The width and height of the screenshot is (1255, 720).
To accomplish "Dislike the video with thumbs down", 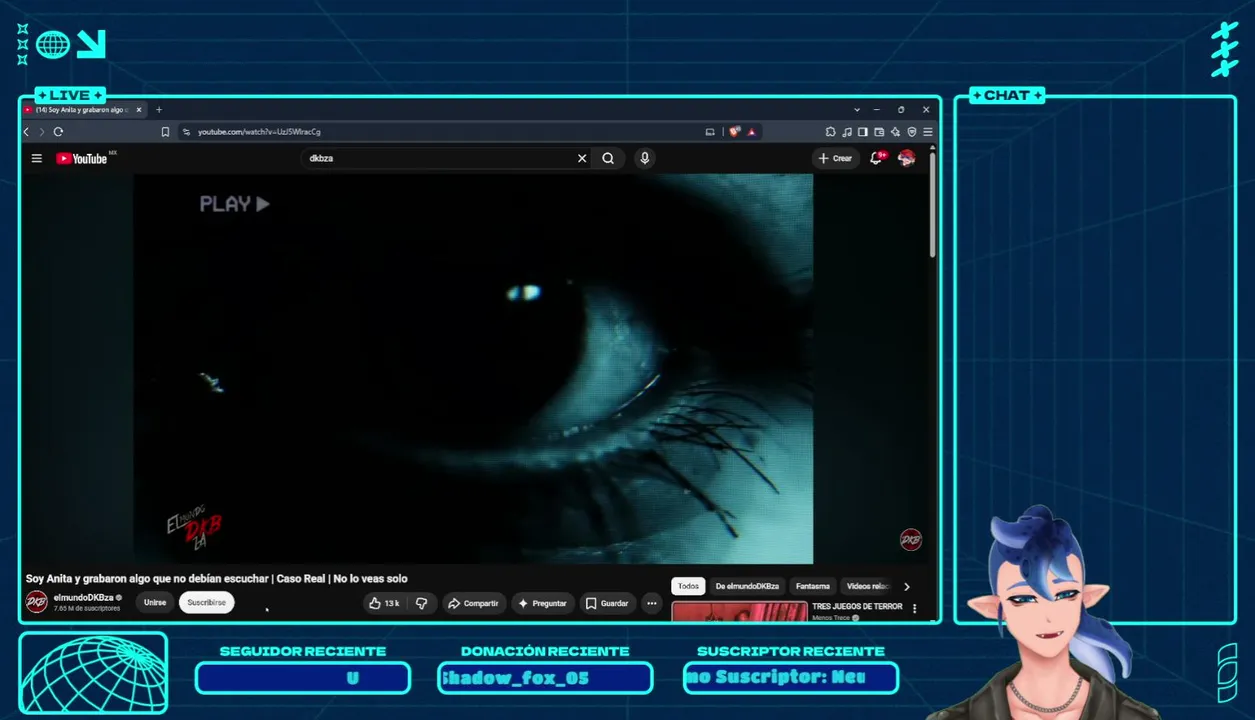I will pos(421,603).
